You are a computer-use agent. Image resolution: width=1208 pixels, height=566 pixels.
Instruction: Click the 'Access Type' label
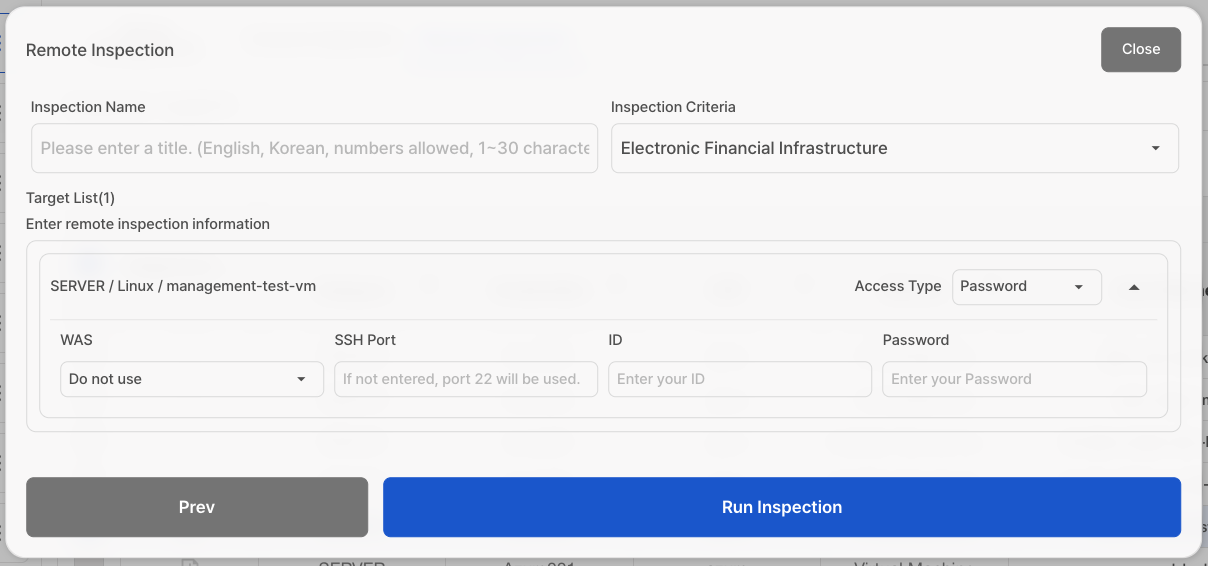point(897,286)
